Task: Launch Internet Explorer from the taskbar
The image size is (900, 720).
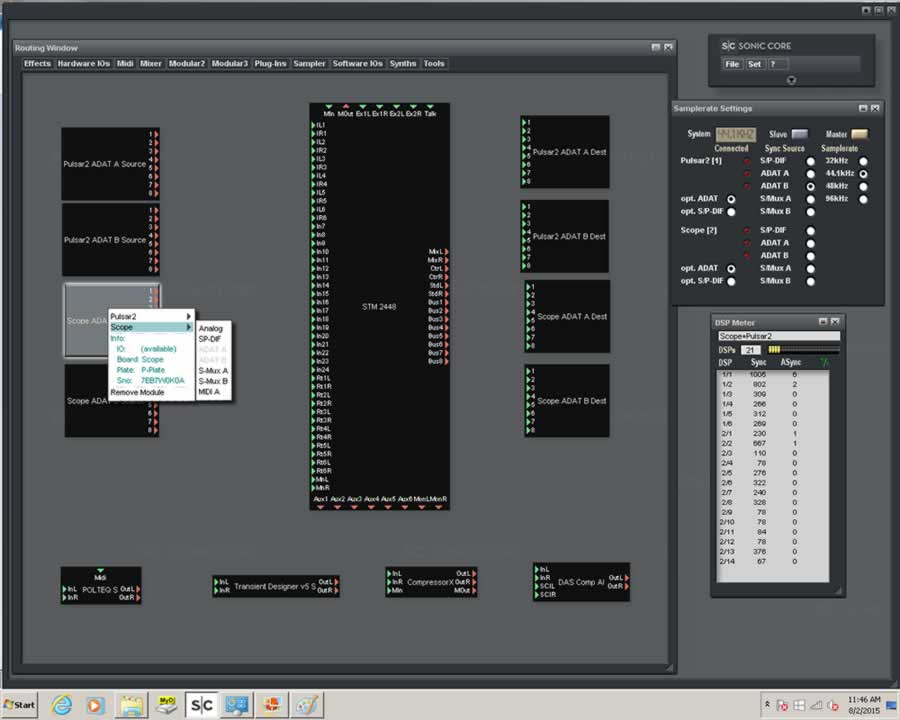Action: pos(61,705)
